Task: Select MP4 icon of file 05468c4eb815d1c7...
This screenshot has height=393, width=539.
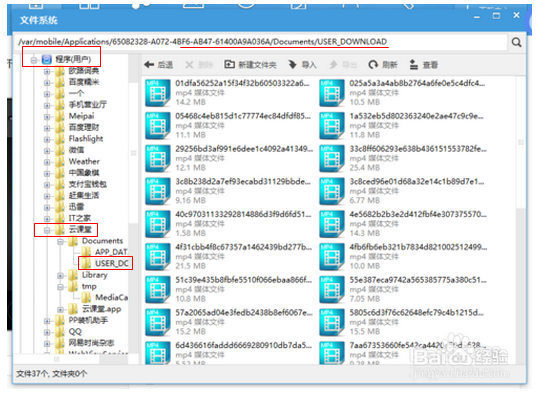Action: click(x=158, y=126)
